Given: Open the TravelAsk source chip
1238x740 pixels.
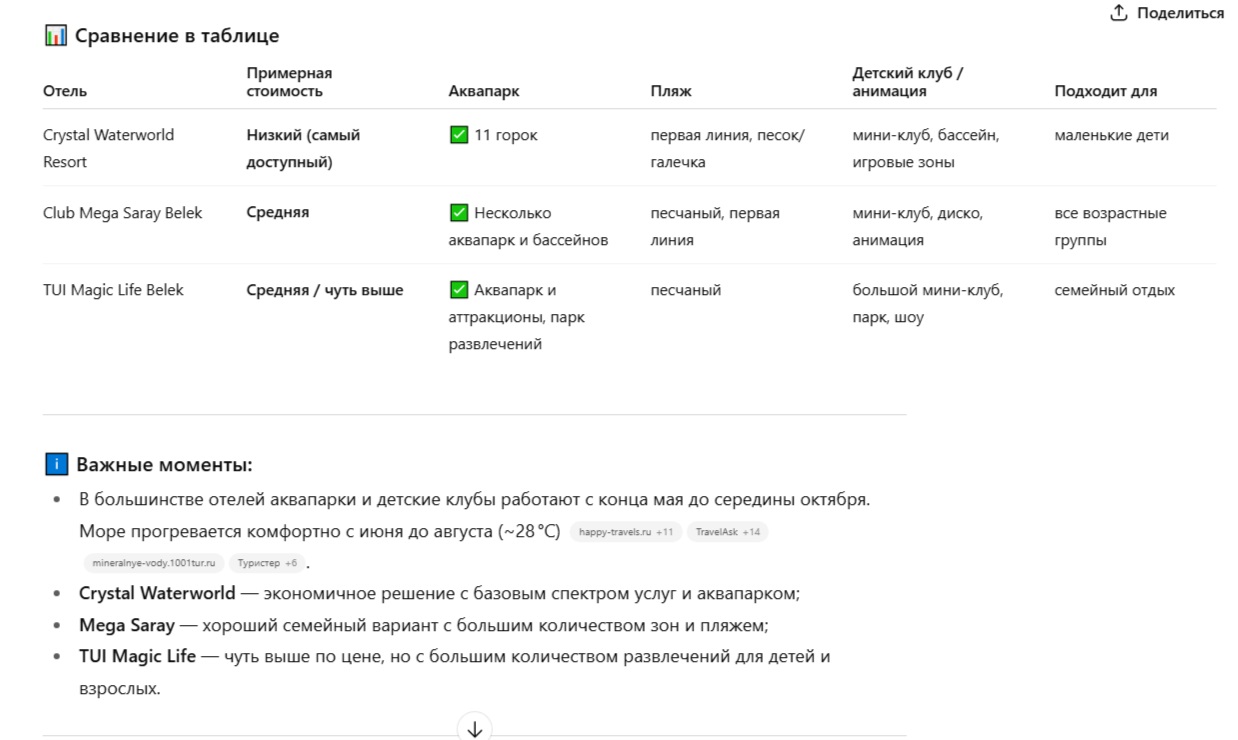Looking at the screenshot, I should (x=727, y=532).
